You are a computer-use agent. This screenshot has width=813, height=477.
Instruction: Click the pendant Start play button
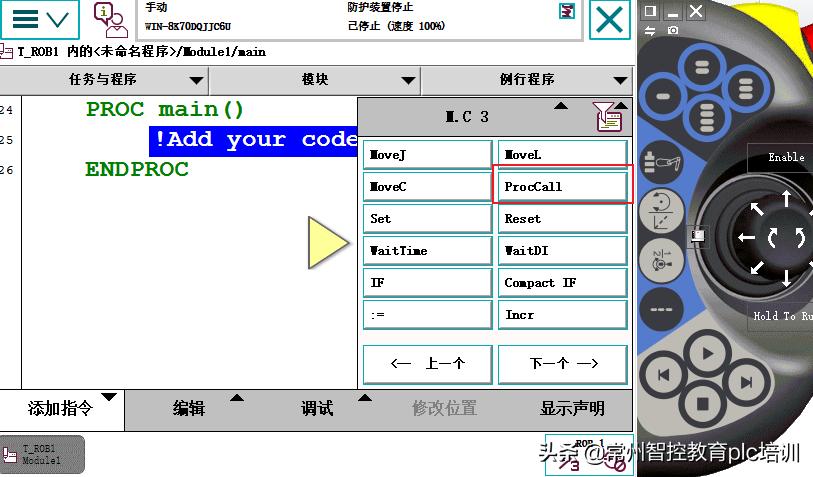[707, 354]
